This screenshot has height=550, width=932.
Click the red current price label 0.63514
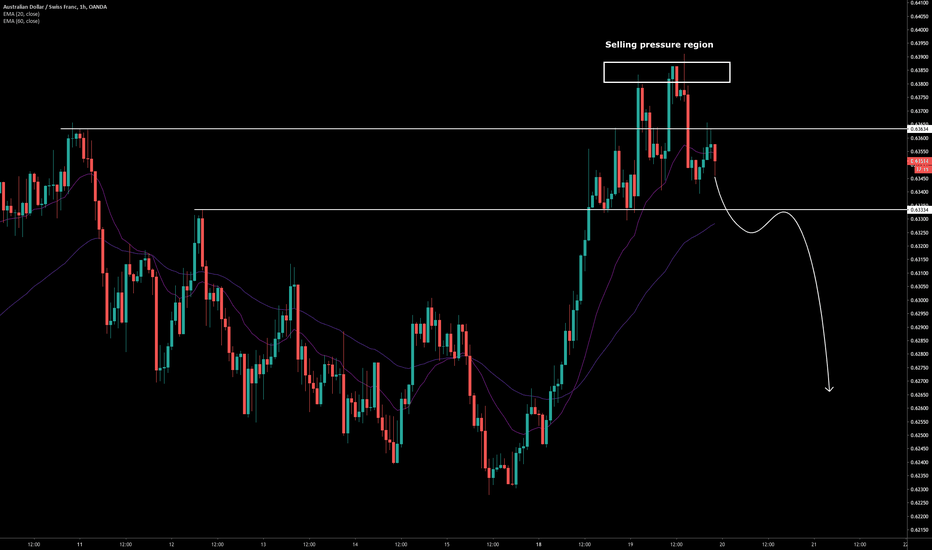point(920,161)
